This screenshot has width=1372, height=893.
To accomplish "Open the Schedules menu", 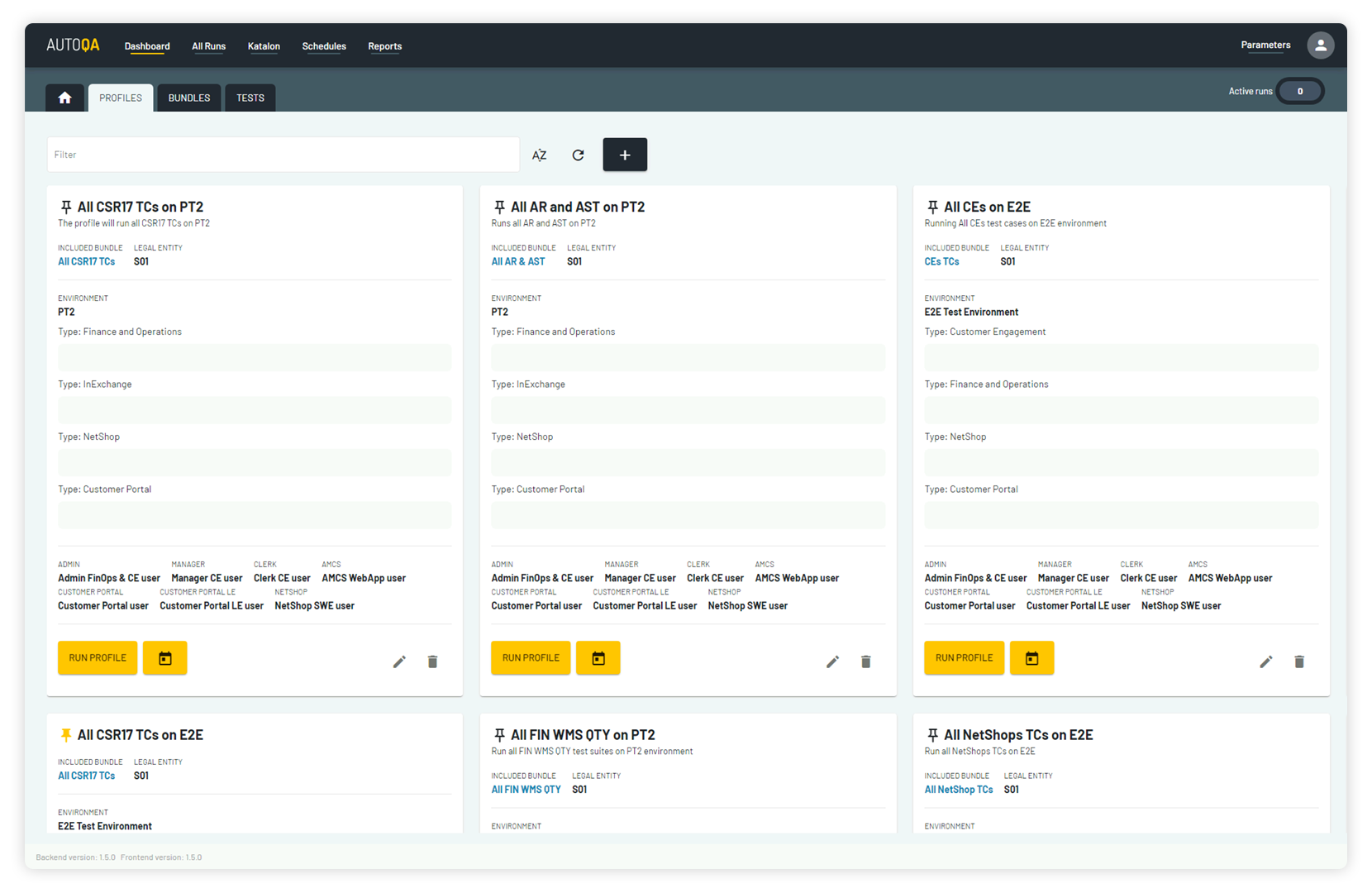I will click(324, 46).
